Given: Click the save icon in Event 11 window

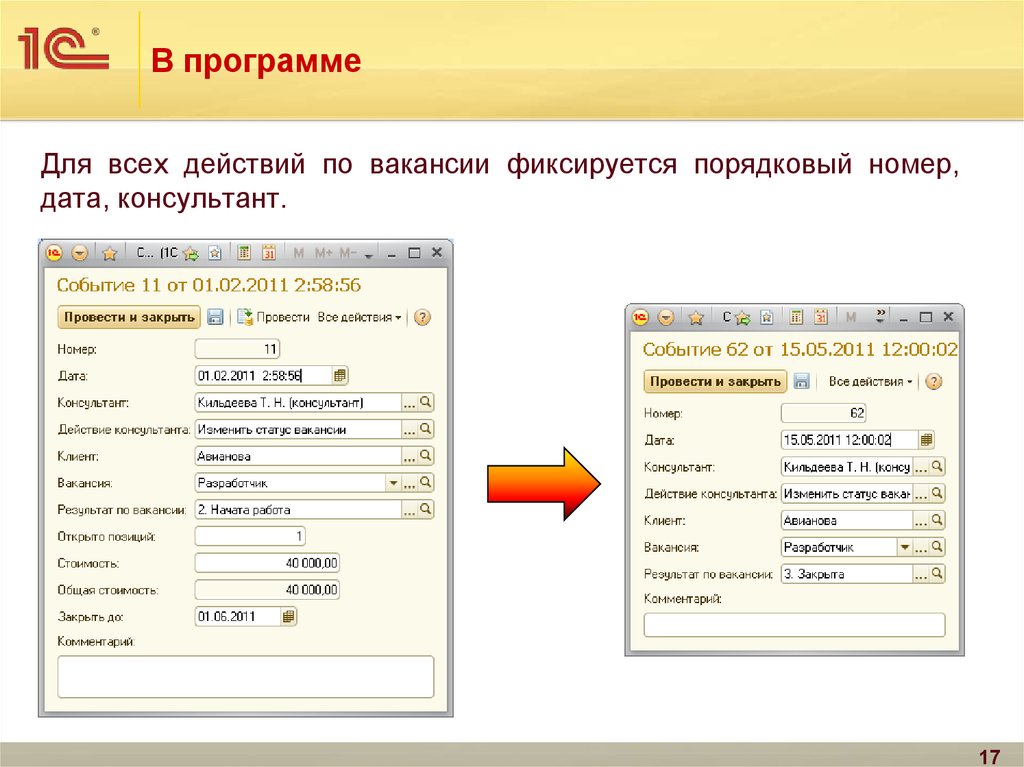Looking at the screenshot, I should [x=215, y=317].
